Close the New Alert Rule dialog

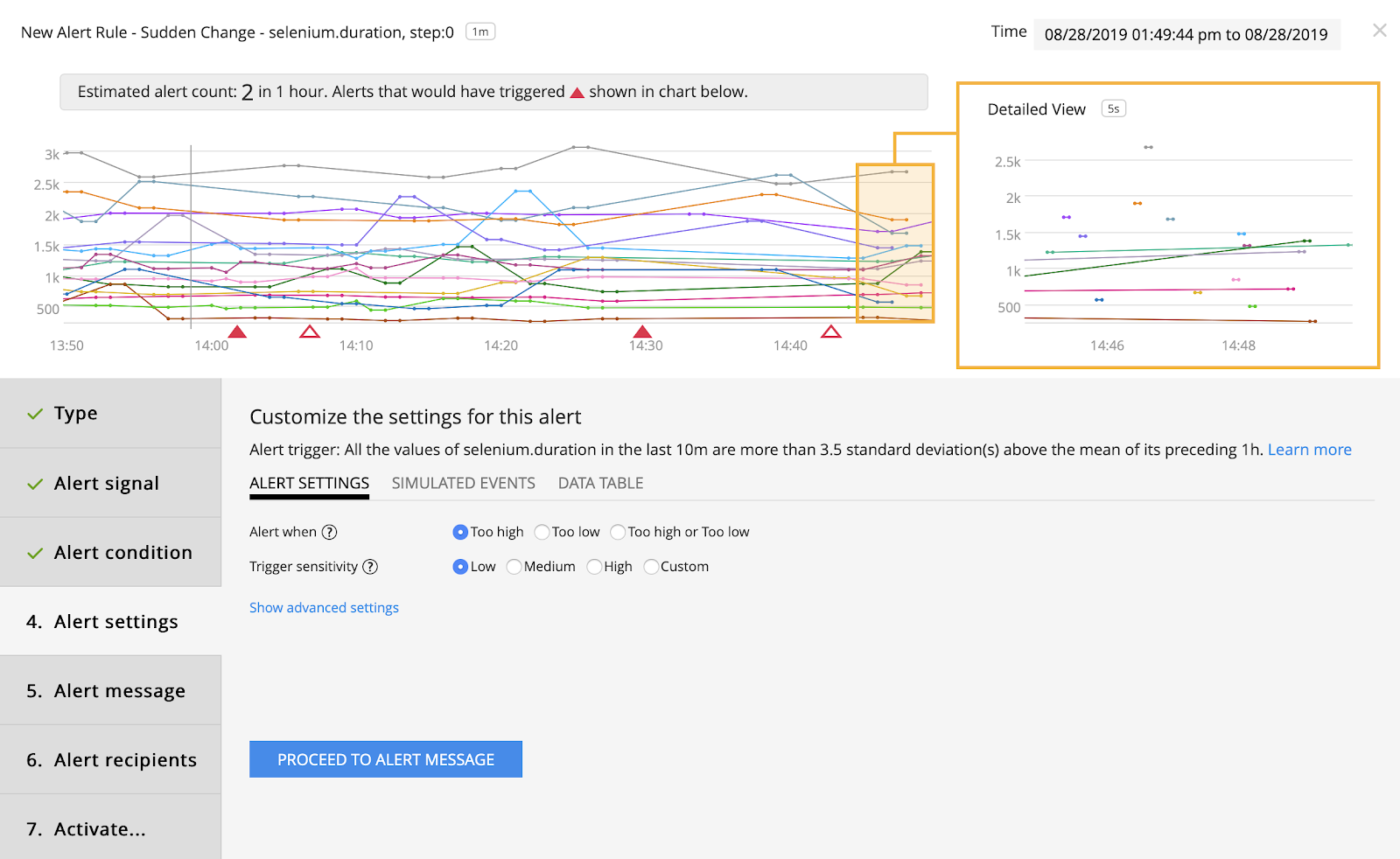point(1380,31)
